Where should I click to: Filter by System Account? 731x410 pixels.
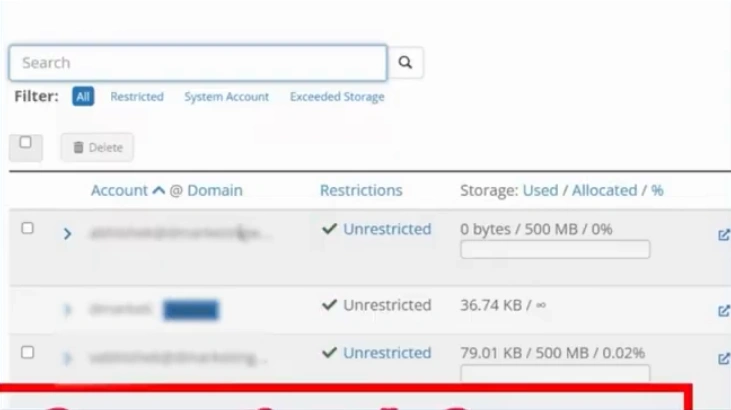coord(226,97)
